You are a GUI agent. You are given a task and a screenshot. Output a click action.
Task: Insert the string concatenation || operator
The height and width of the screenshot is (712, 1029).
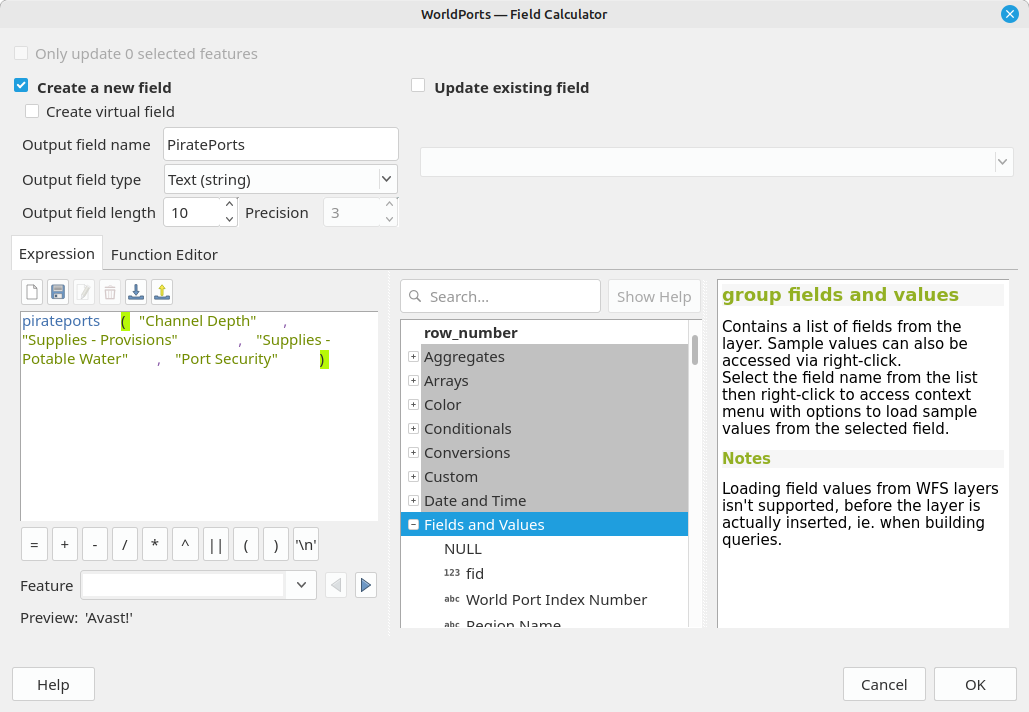(x=215, y=545)
